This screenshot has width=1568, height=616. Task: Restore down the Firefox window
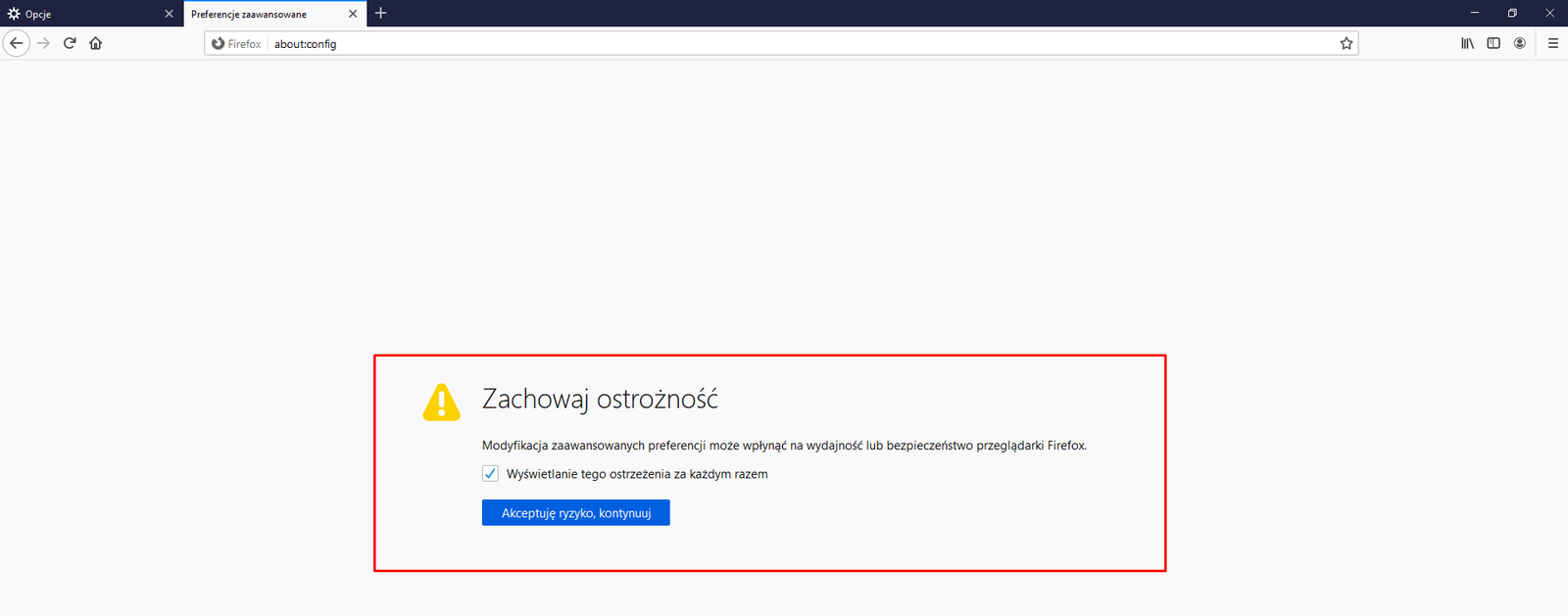[x=1512, y=13]
